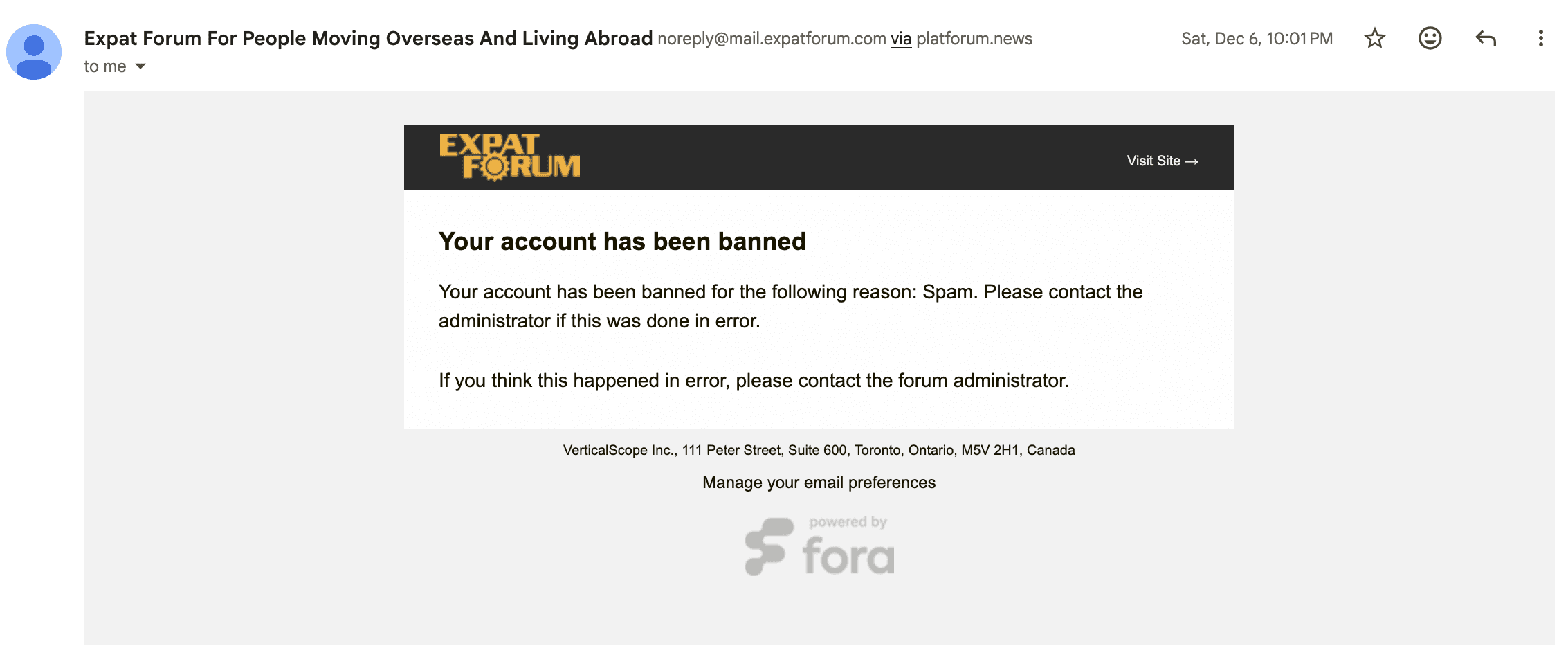This screenshot has height=666, width=1568.
Task: Click the noreply@mail.expatforum.com address
Action: (x=772, y=39)
